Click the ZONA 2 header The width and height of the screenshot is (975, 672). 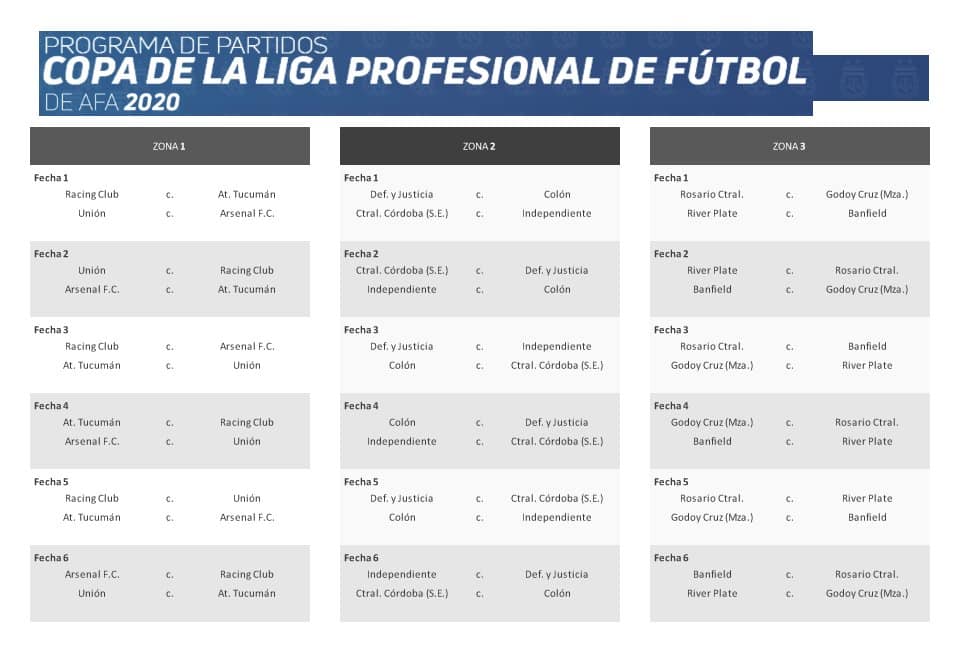[479, 146]
